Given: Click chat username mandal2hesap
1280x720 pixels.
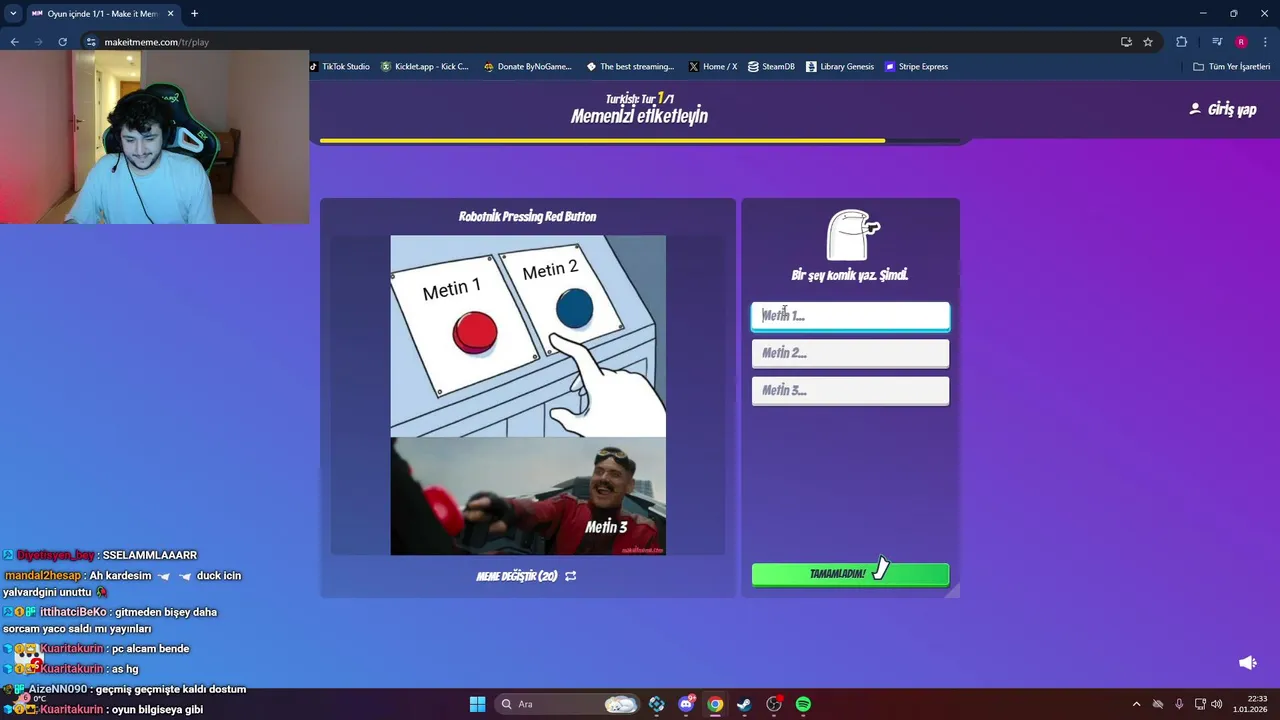Looking at the screenshot, I should point(44,575).
